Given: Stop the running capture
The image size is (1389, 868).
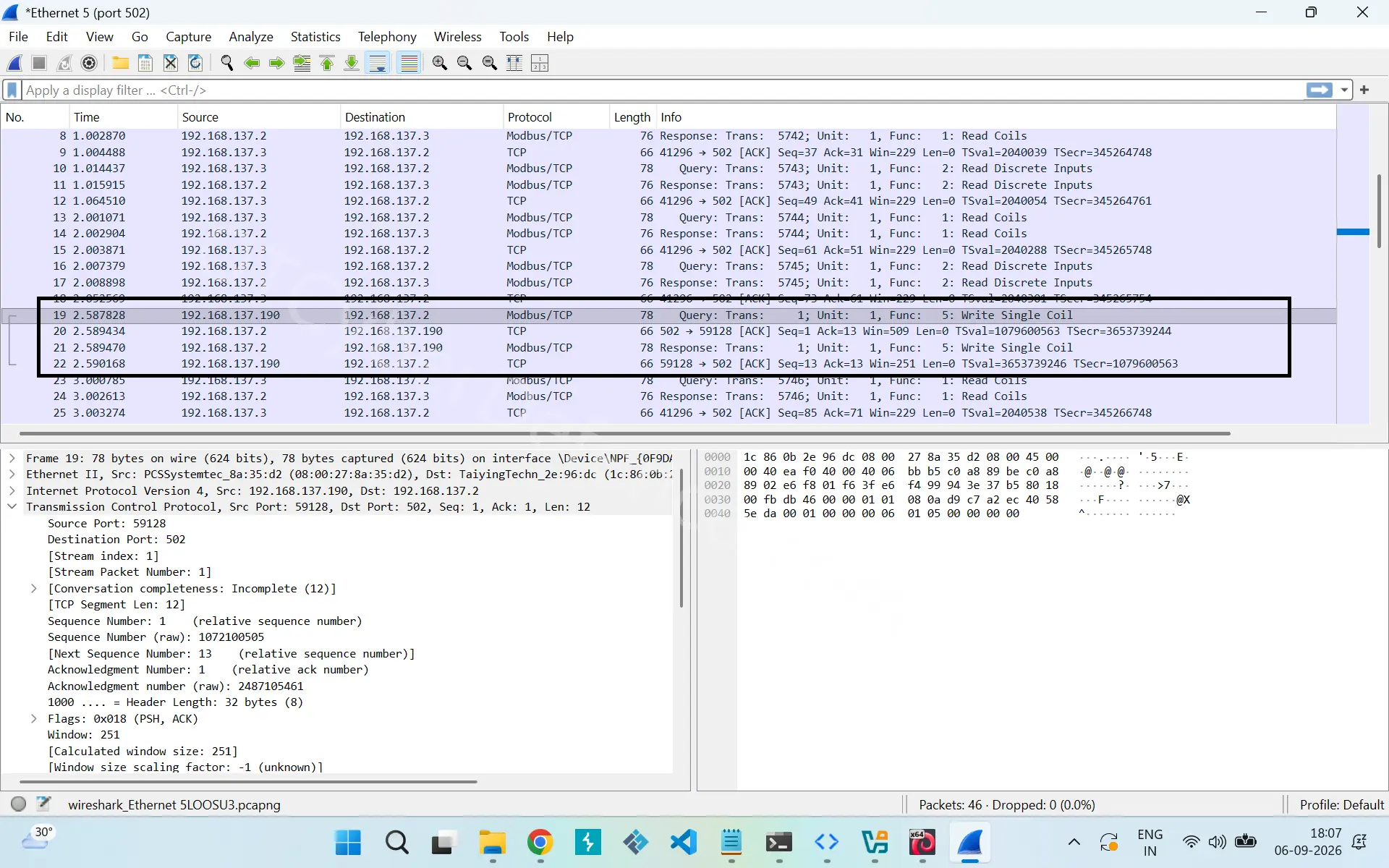Looking at the screenshot, I should coord(39,63).
